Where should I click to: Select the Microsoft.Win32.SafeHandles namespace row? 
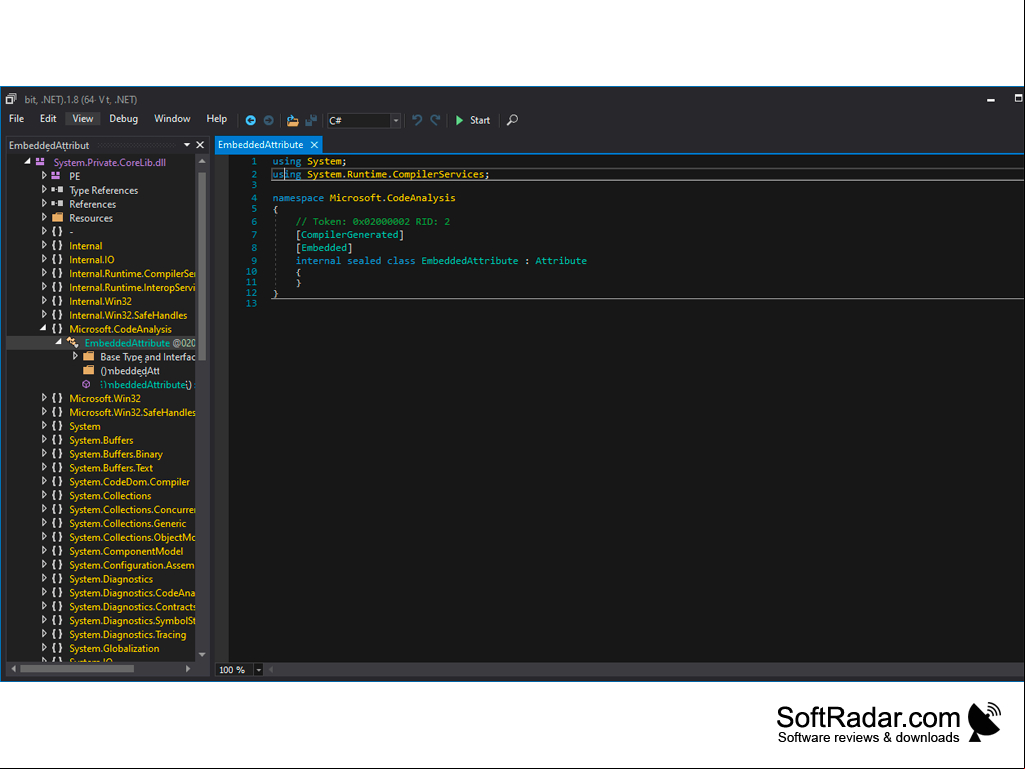(x=132, y=413)
